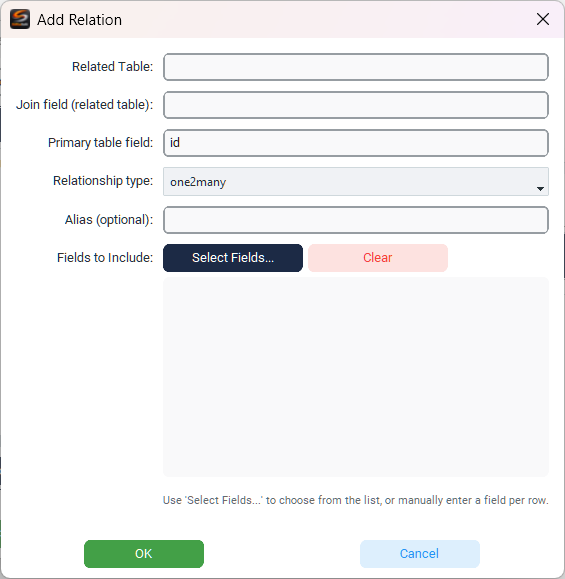Click the 'Add Relation' window title text

(79, 20)
